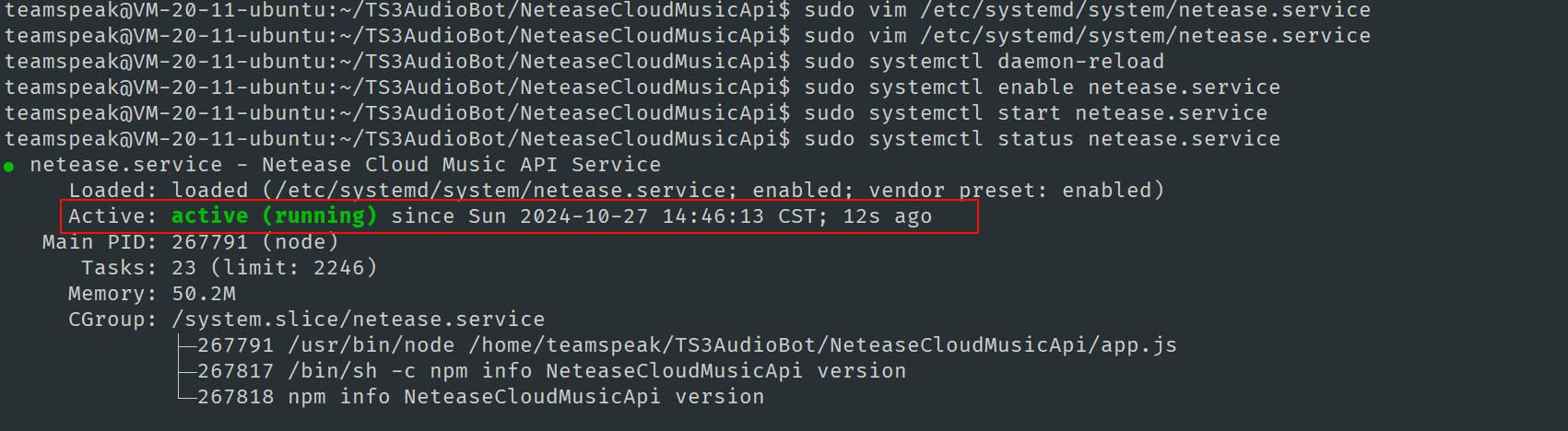Click the second 'sudo vim' command line
Viewport: 1568px width, 431px height.
tap(1087, 36)
